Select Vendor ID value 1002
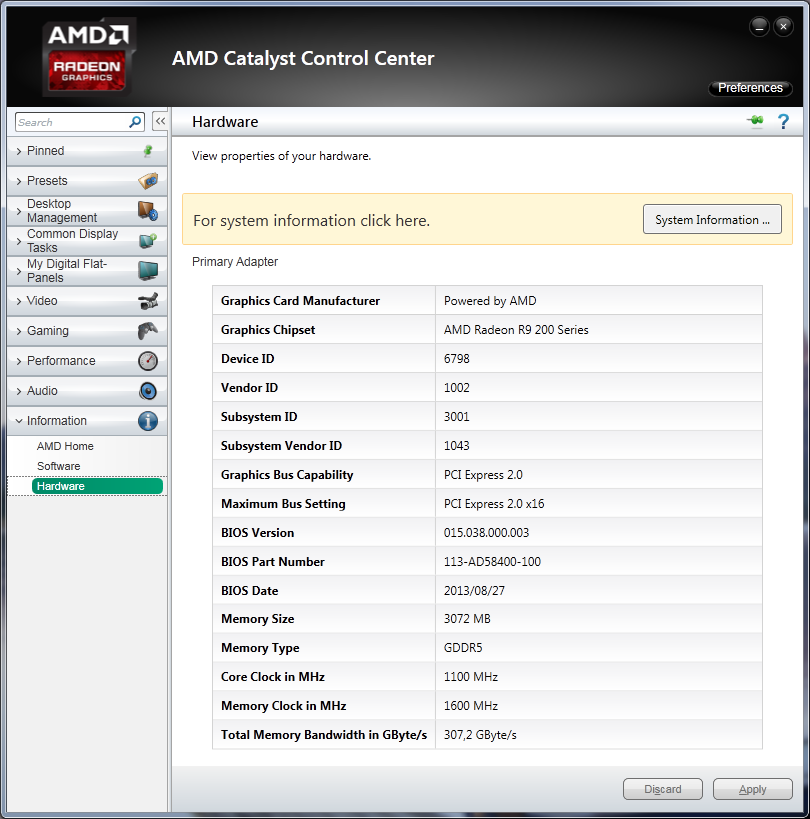The image size is (810, 819). pos(456,388)
